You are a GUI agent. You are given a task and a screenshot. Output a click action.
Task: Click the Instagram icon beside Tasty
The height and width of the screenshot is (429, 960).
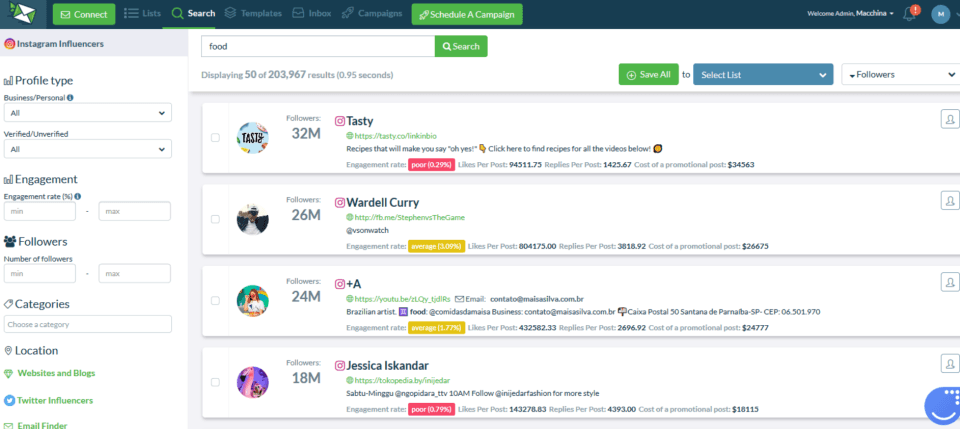click(x=340, y=121)
